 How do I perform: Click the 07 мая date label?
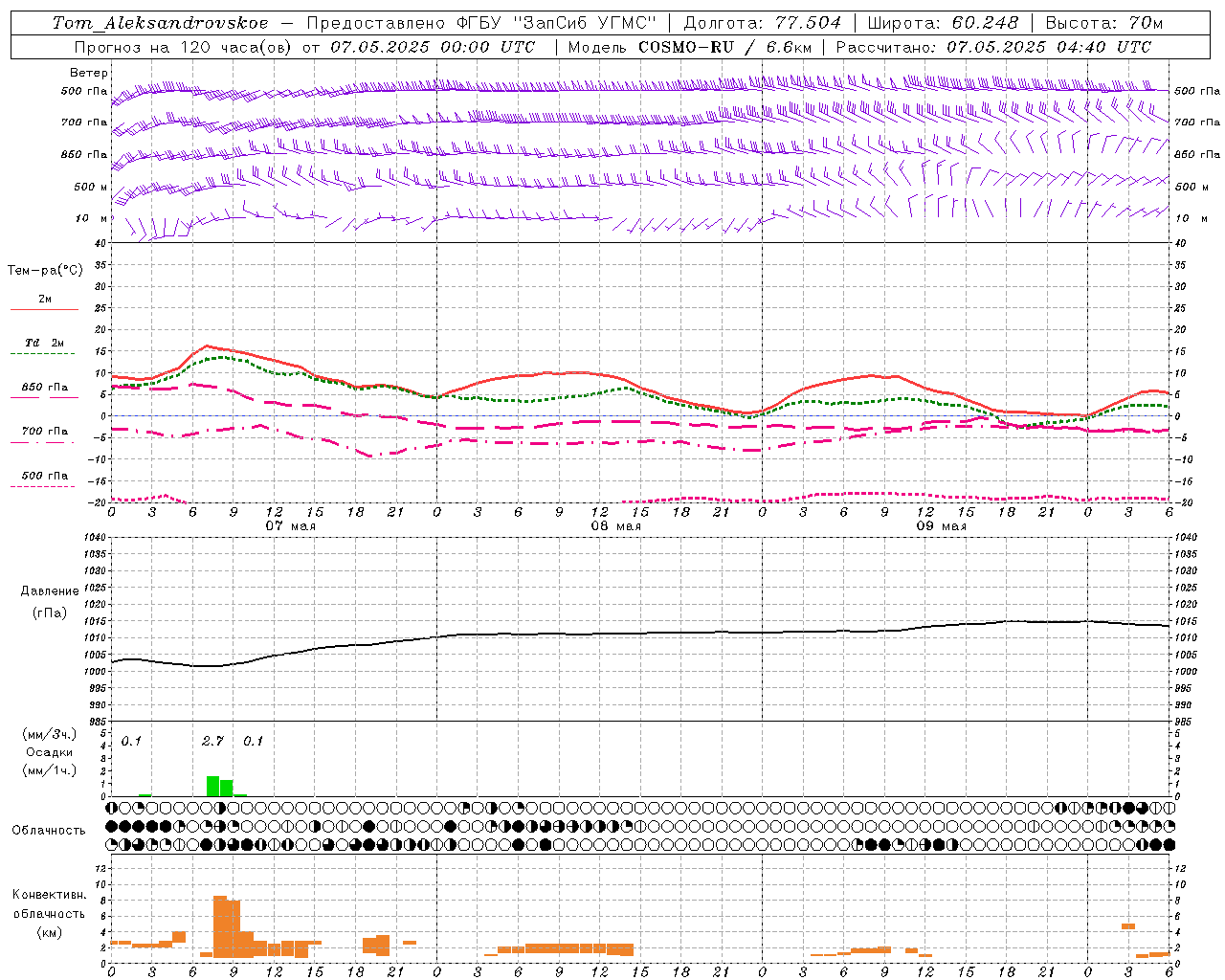tap(290, 526)
